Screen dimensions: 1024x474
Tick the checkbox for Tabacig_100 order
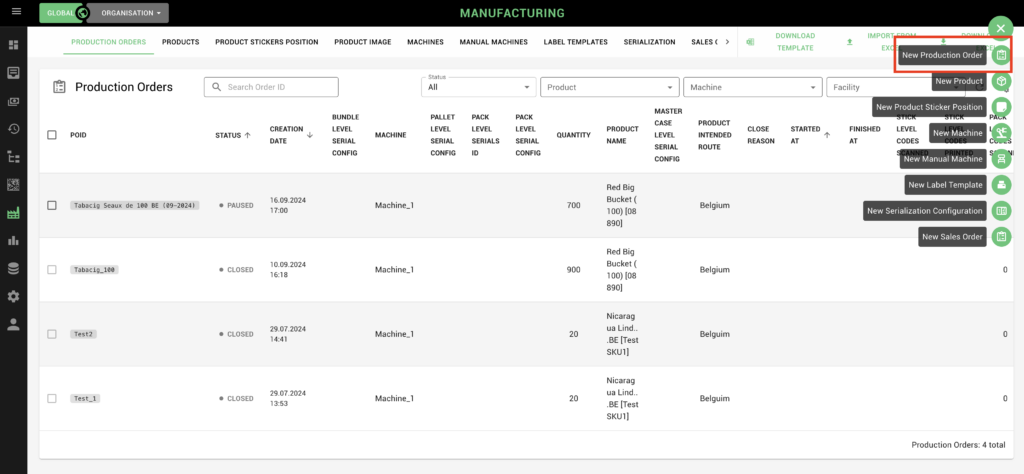point(52,270)
